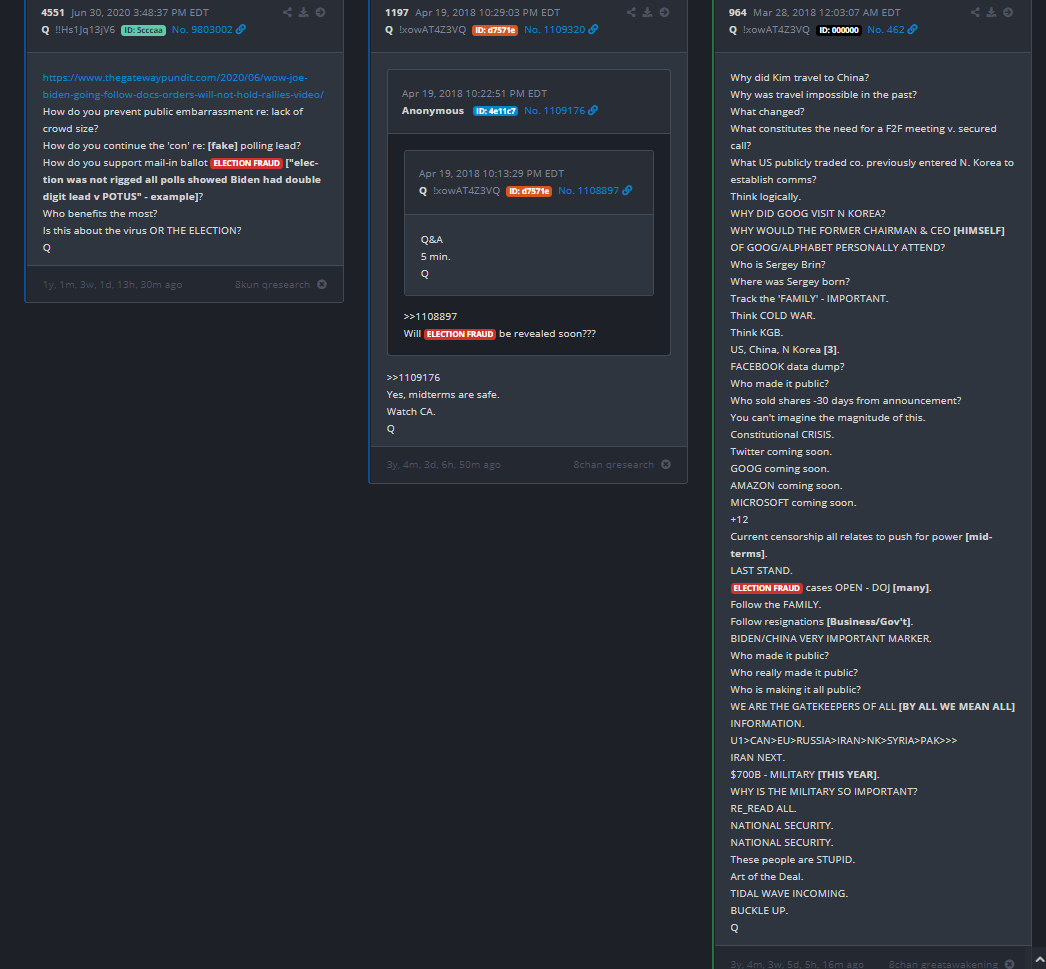This screenshot has width=1046, height=969.
Task: Click ELECTION FRAUD tag in post 964
Action: (766, 588)
